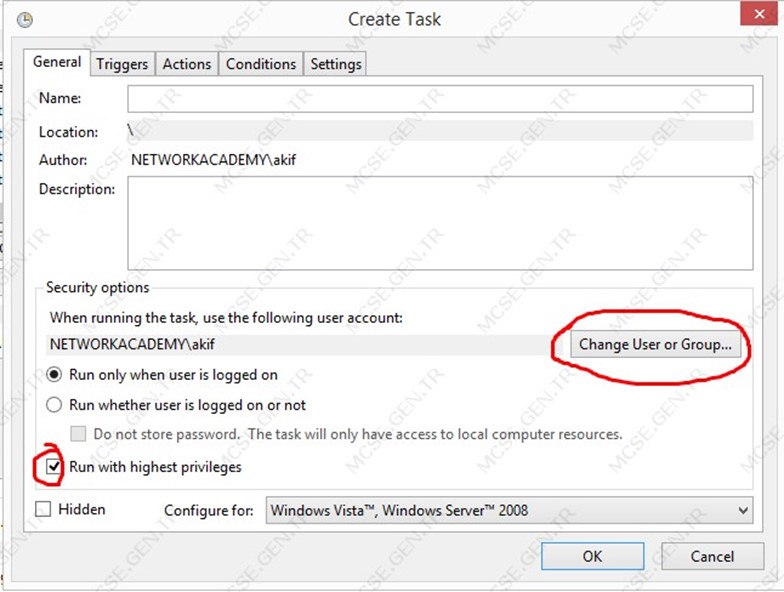Click the Change User or Group button
The image size is (784, 592).
656,344
